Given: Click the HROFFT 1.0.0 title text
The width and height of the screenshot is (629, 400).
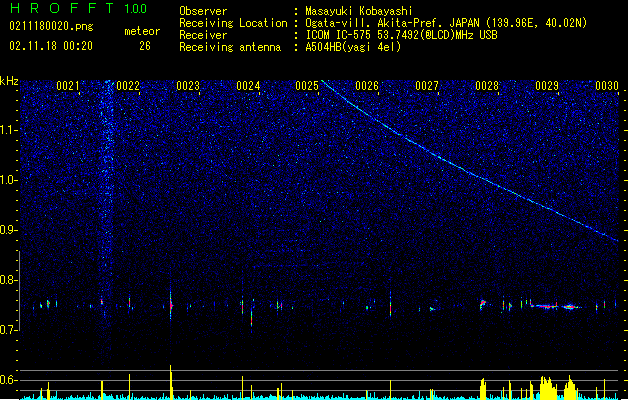Looking at the screenshot, I should 78,8.
